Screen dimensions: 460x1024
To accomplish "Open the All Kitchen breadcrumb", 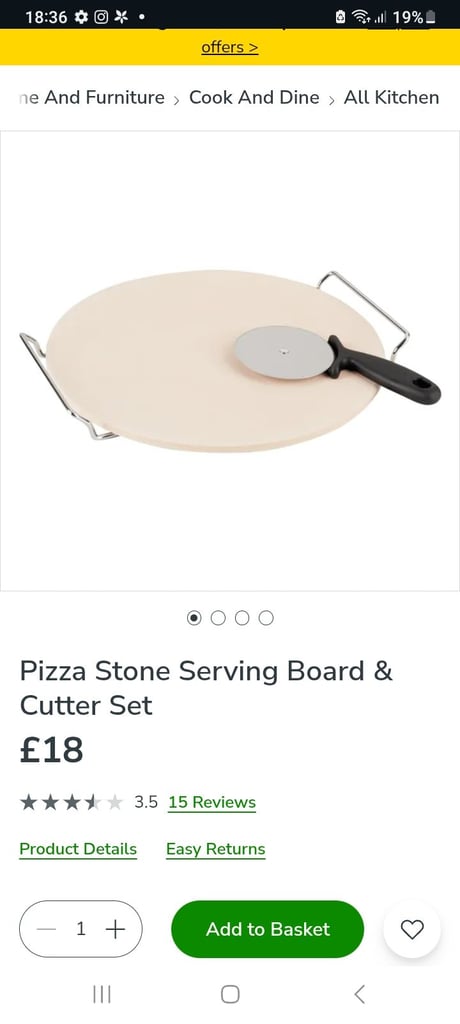I will [x=391, y=97].
